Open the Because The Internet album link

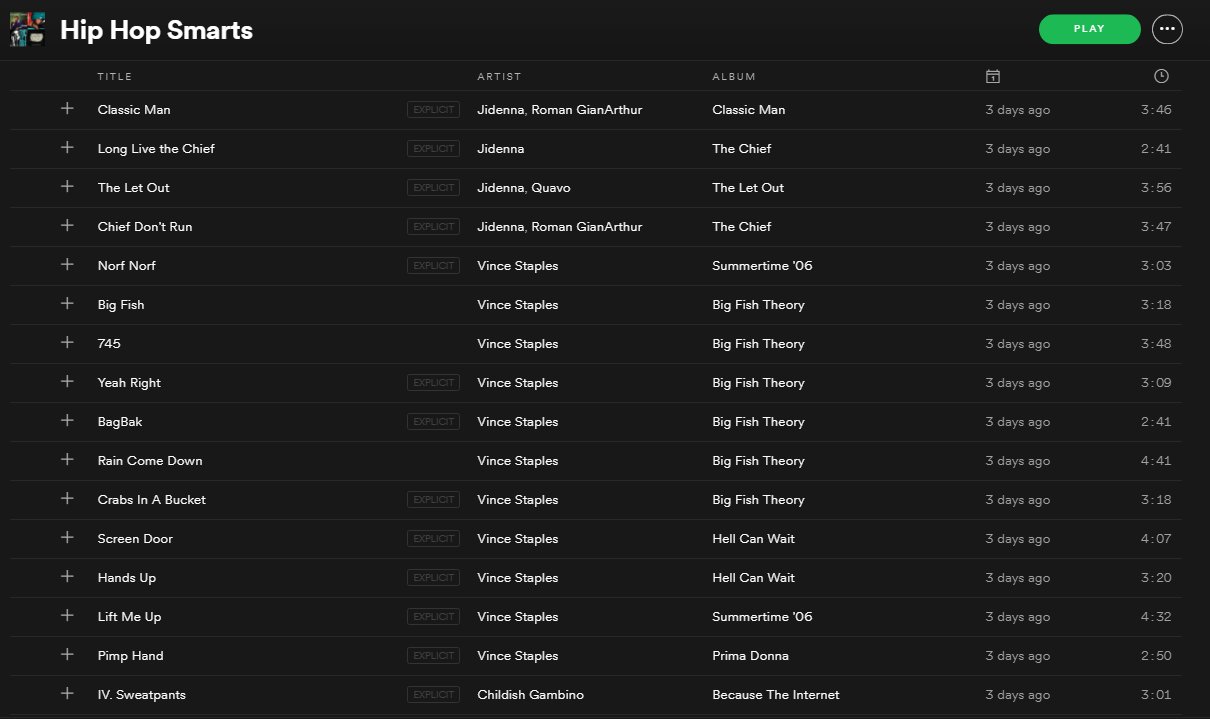[776, 695]
